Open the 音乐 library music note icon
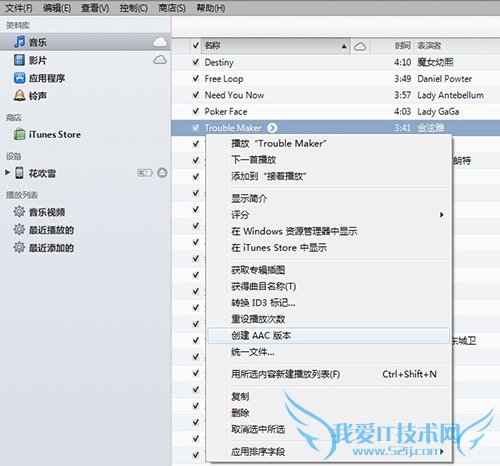Viewport: 500px width, 466px height. pyautogui.click(x=19, y=42)
